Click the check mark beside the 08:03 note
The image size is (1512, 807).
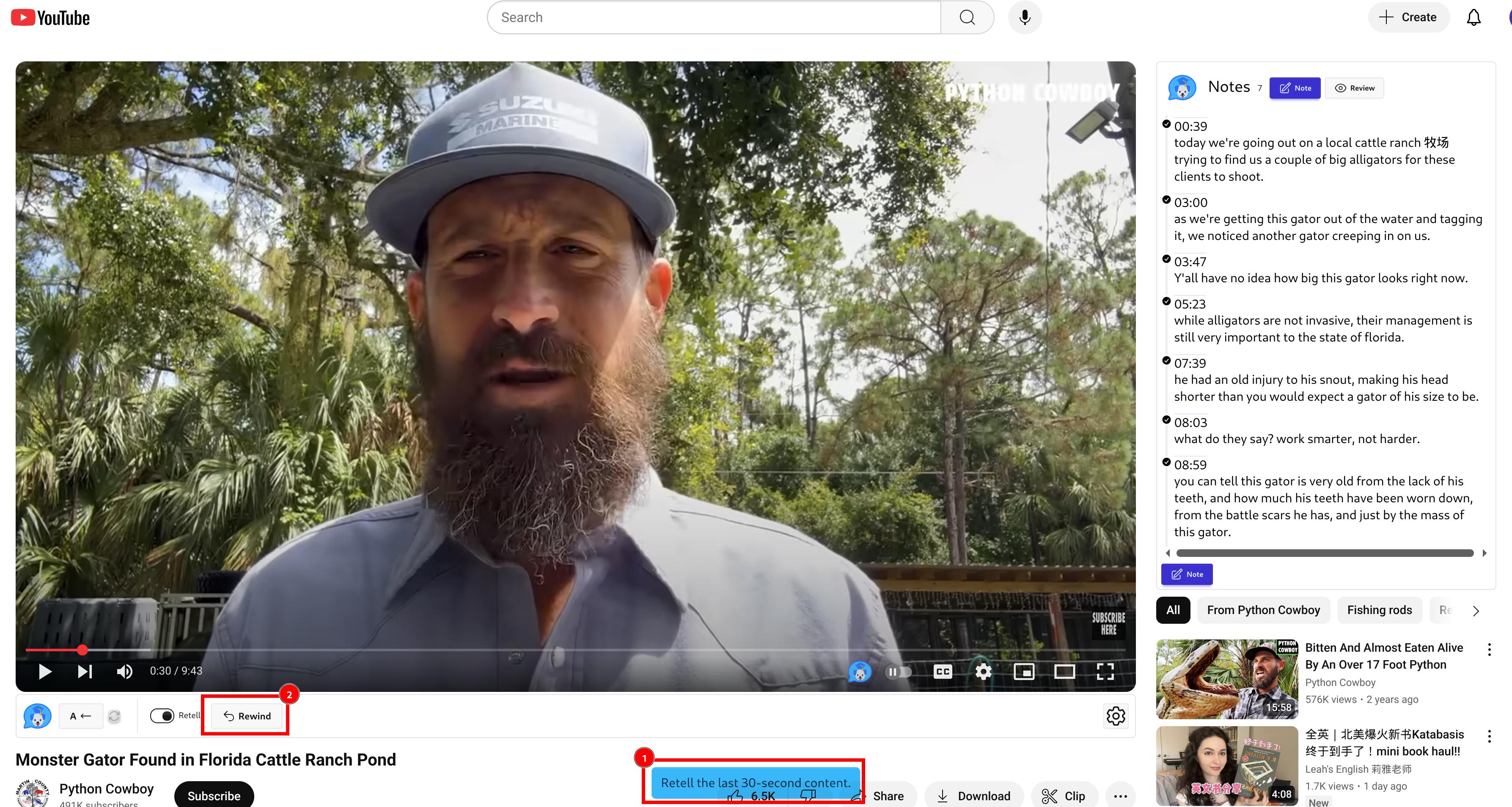pos(1166,420)
